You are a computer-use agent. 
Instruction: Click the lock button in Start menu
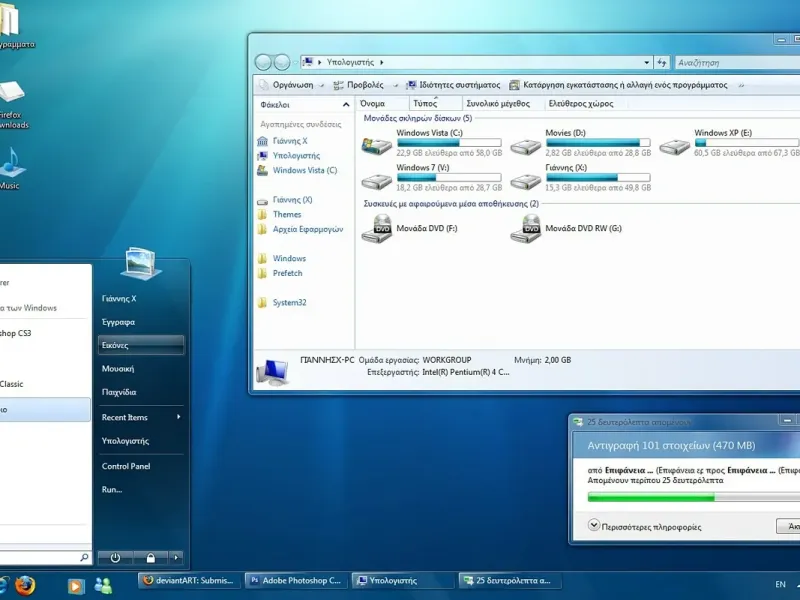(x=150, y=557)
